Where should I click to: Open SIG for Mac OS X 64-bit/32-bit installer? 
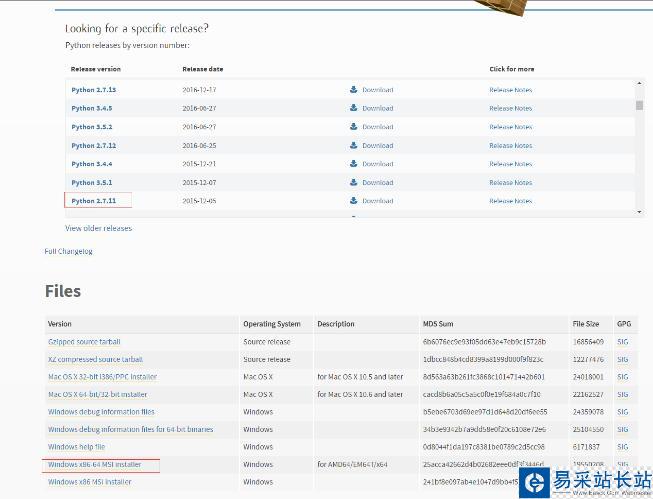coord(623,394)
